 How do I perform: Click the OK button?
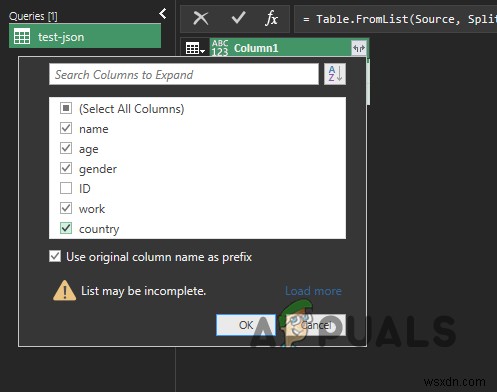click(x=246, y=325)
